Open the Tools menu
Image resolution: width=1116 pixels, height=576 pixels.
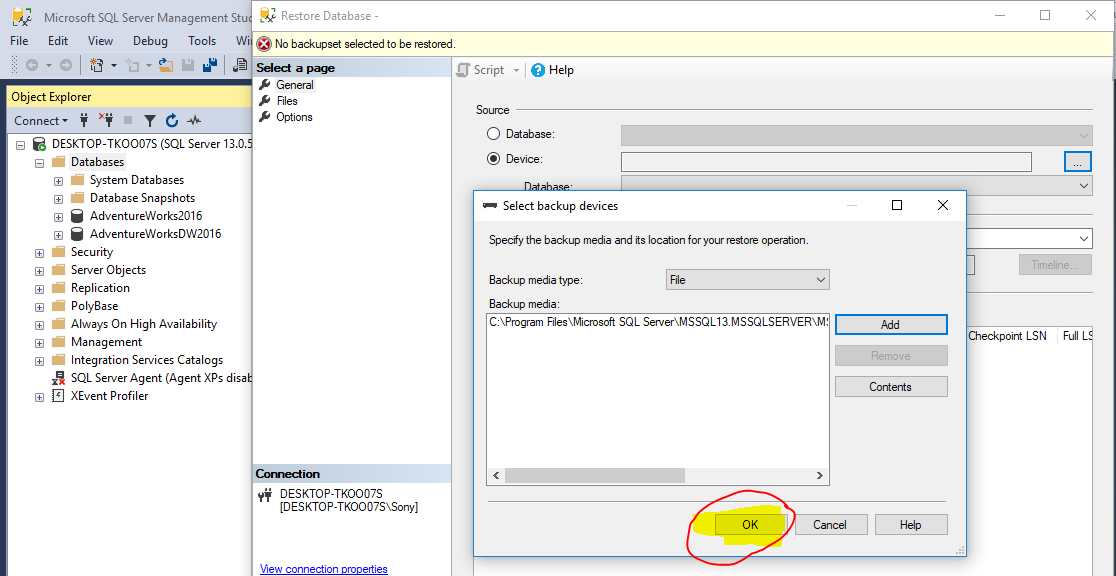[202, 41]
